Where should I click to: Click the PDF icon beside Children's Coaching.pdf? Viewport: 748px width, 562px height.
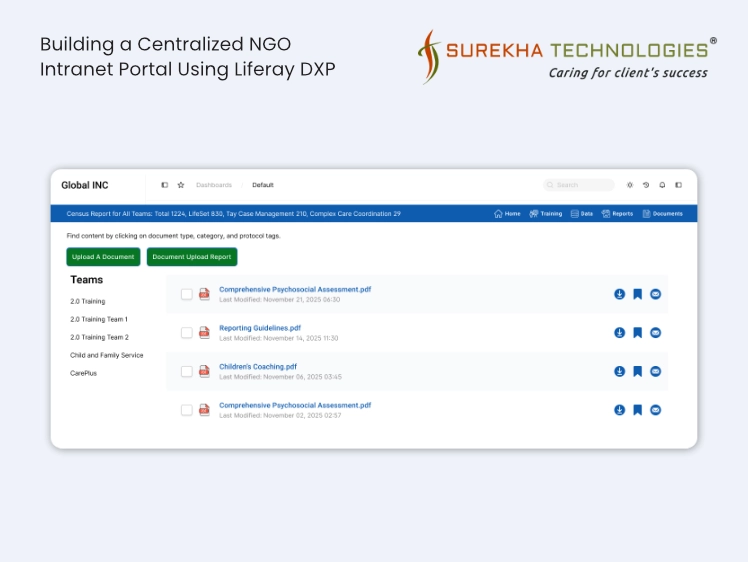point(204,371)
